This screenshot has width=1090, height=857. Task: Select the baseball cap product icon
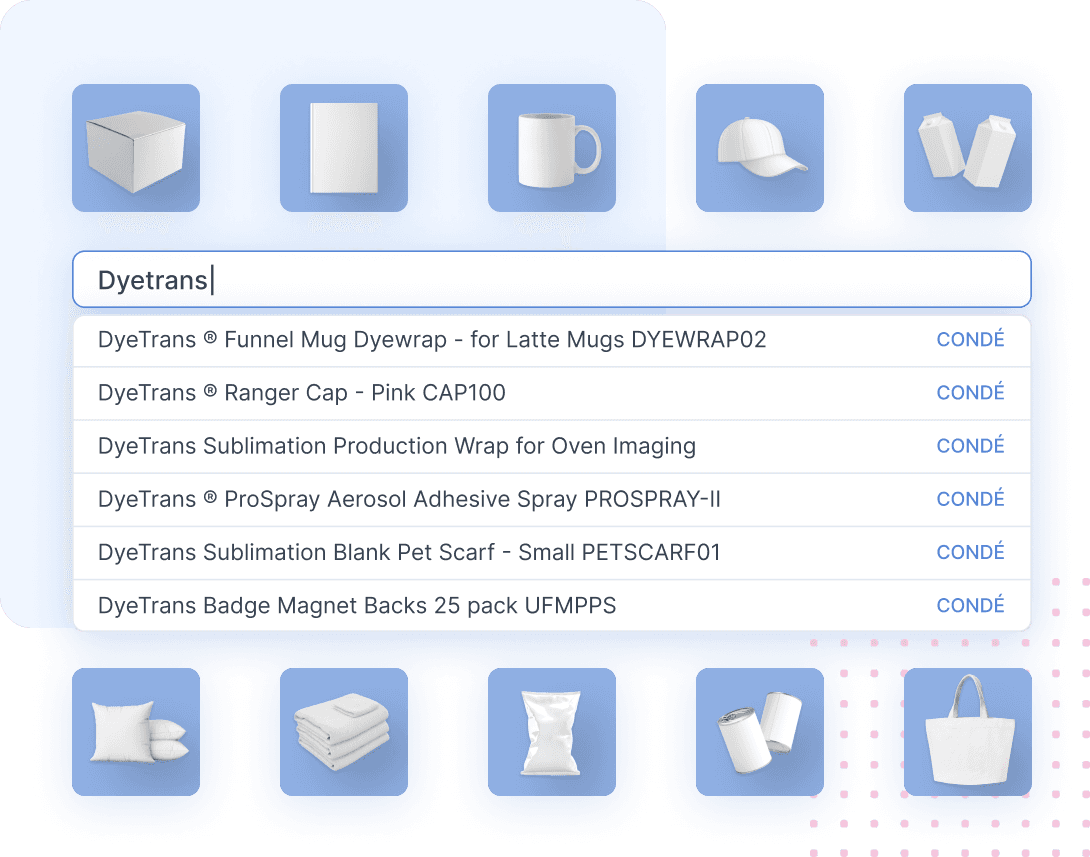pos(760,148)
